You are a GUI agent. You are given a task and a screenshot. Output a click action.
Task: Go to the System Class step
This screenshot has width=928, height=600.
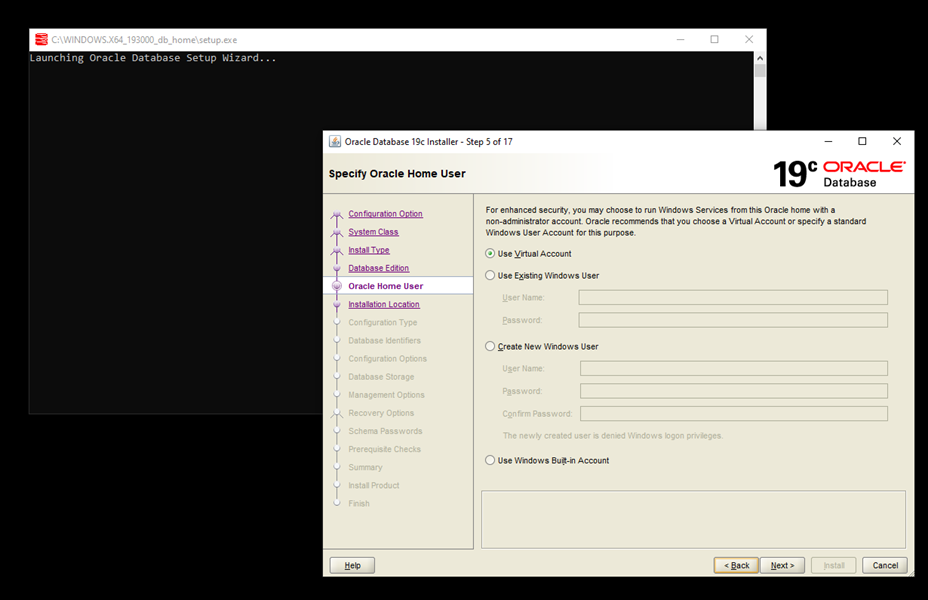(x=373, y=232)
